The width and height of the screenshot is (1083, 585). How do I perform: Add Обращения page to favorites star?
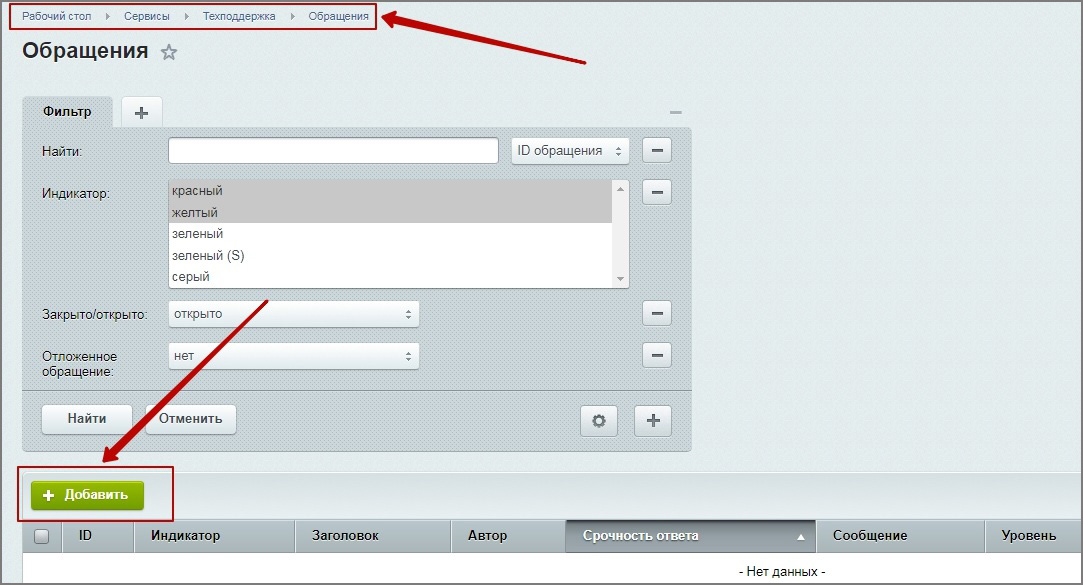click(169, 52)
